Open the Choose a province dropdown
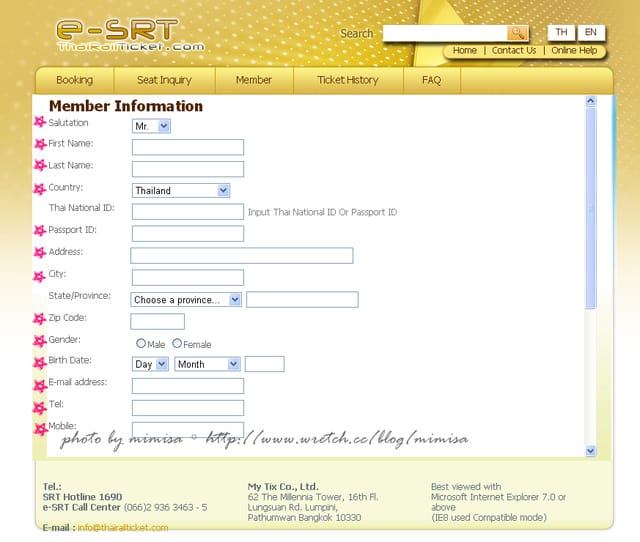Image resolution: width=640 pixels, height=542 pixels. 186,300
